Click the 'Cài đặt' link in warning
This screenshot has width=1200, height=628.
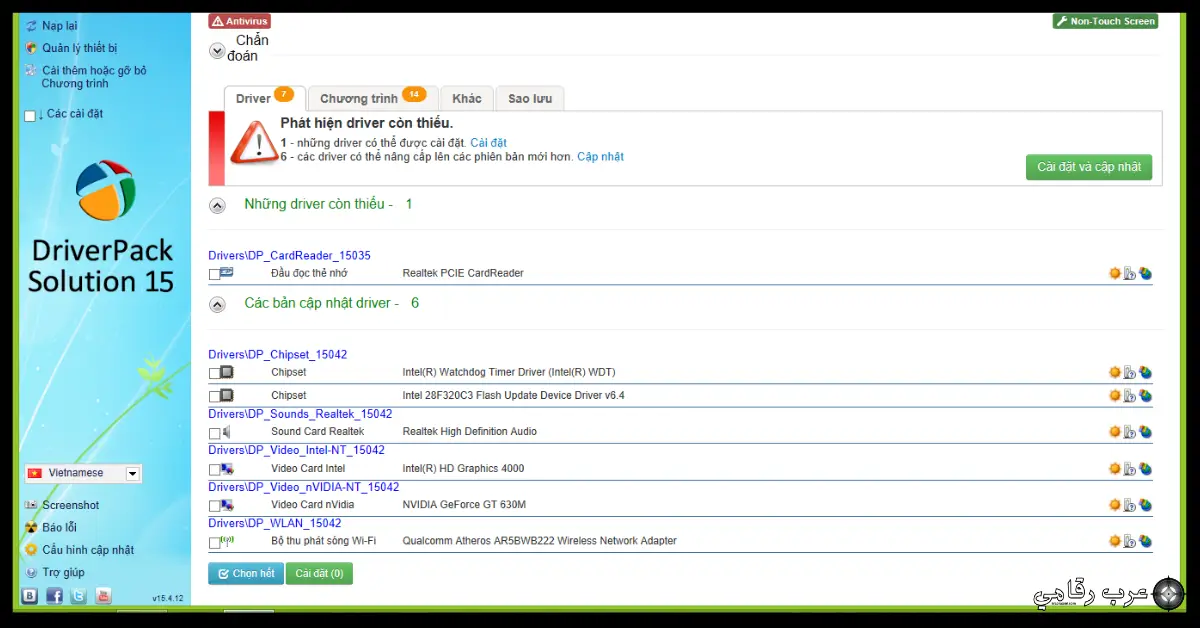pos(489,143)
